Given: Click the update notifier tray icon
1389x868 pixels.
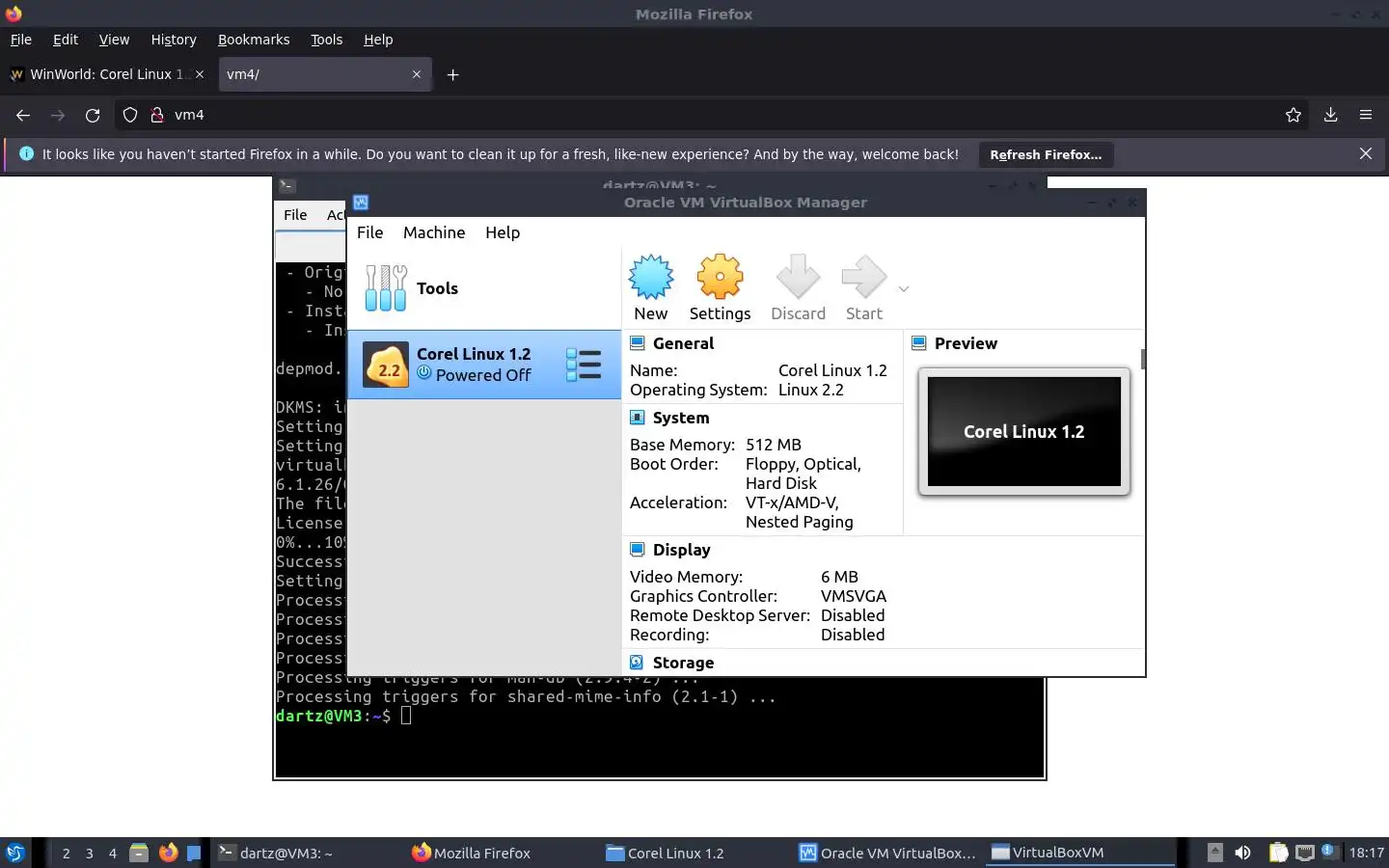Looking at the screenshot, I should pyautogui.click(x=1329, y=852).
